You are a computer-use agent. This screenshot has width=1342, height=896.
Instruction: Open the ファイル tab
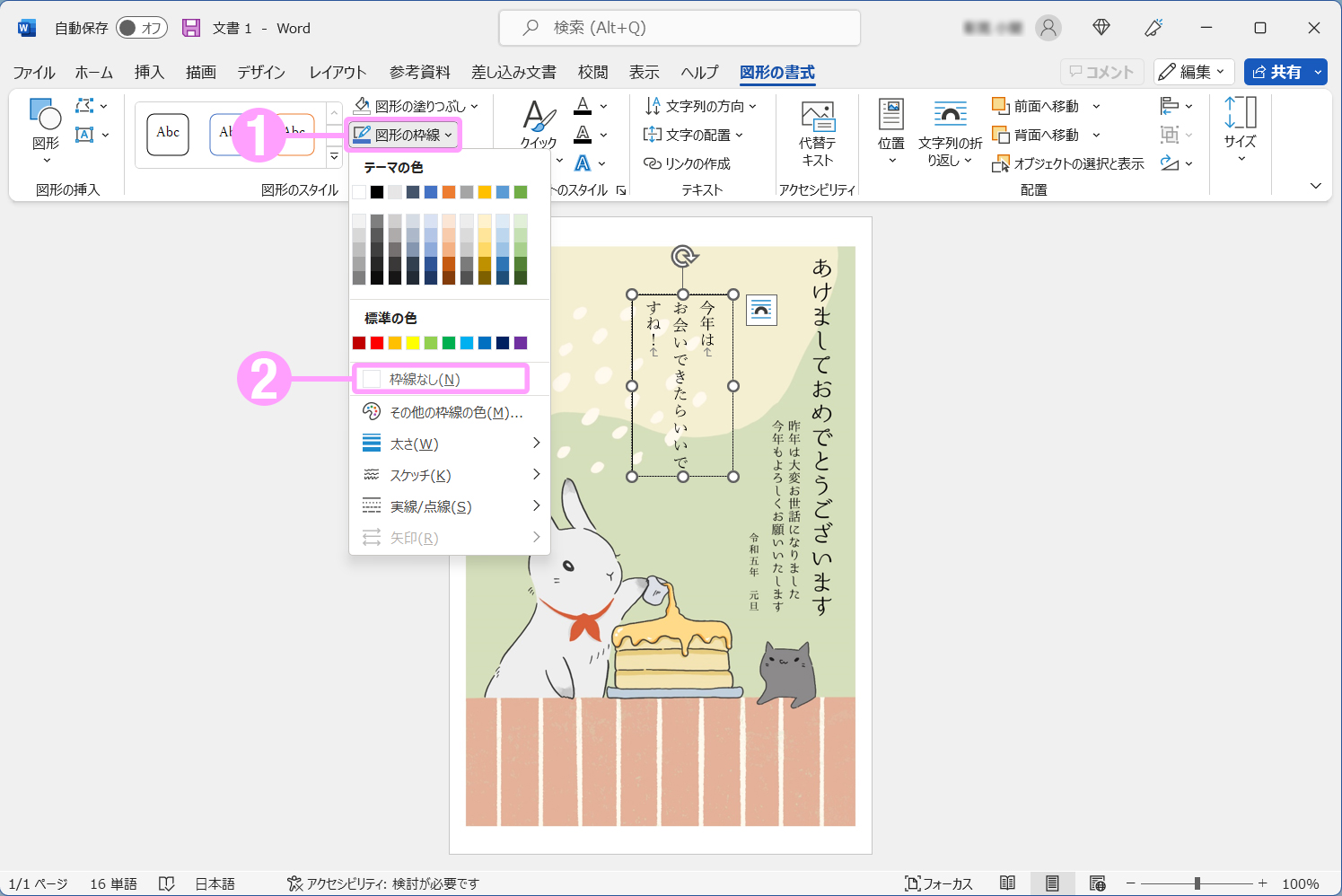point(34,72)
